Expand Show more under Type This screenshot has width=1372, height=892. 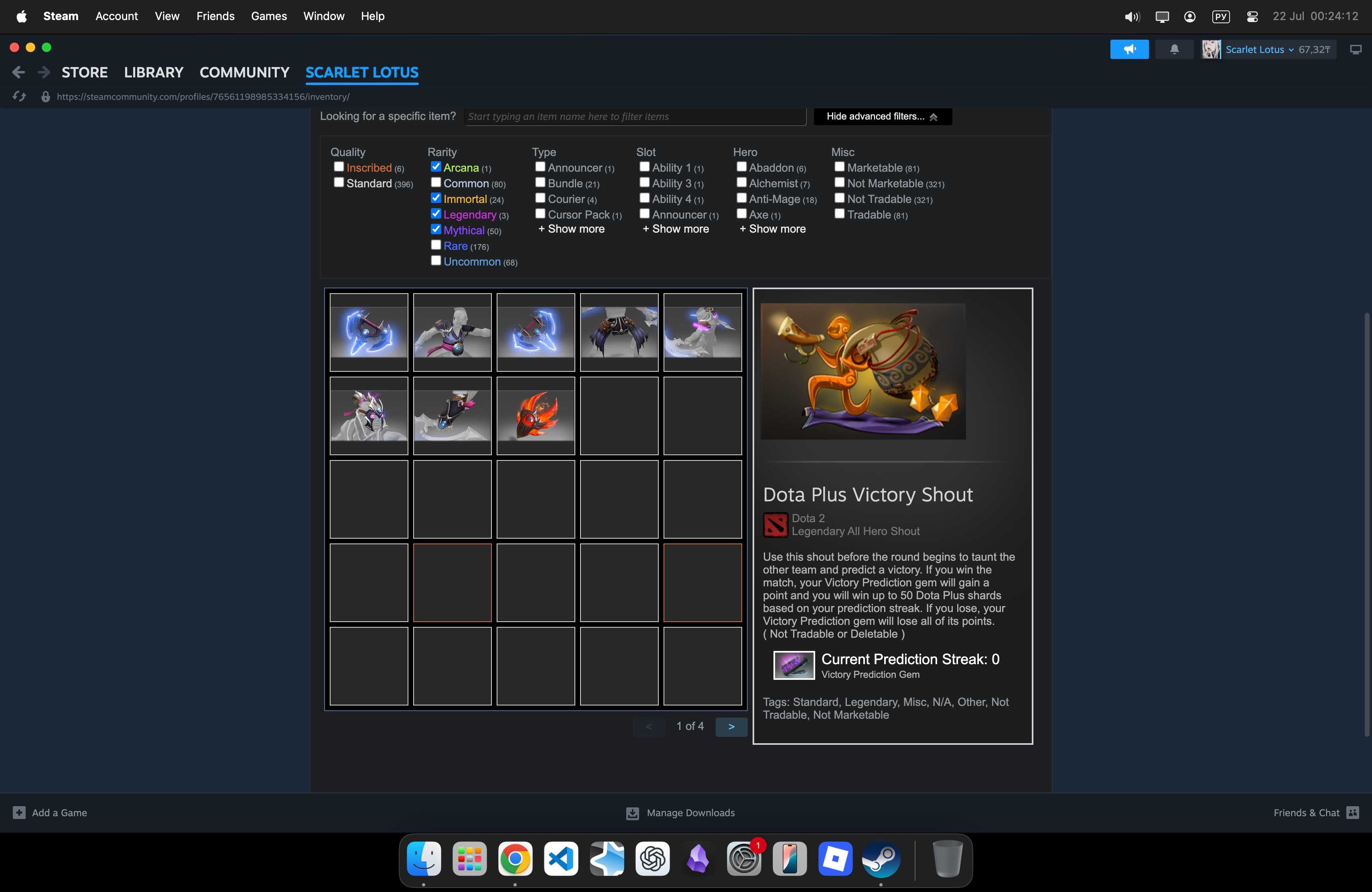[571, 229]
